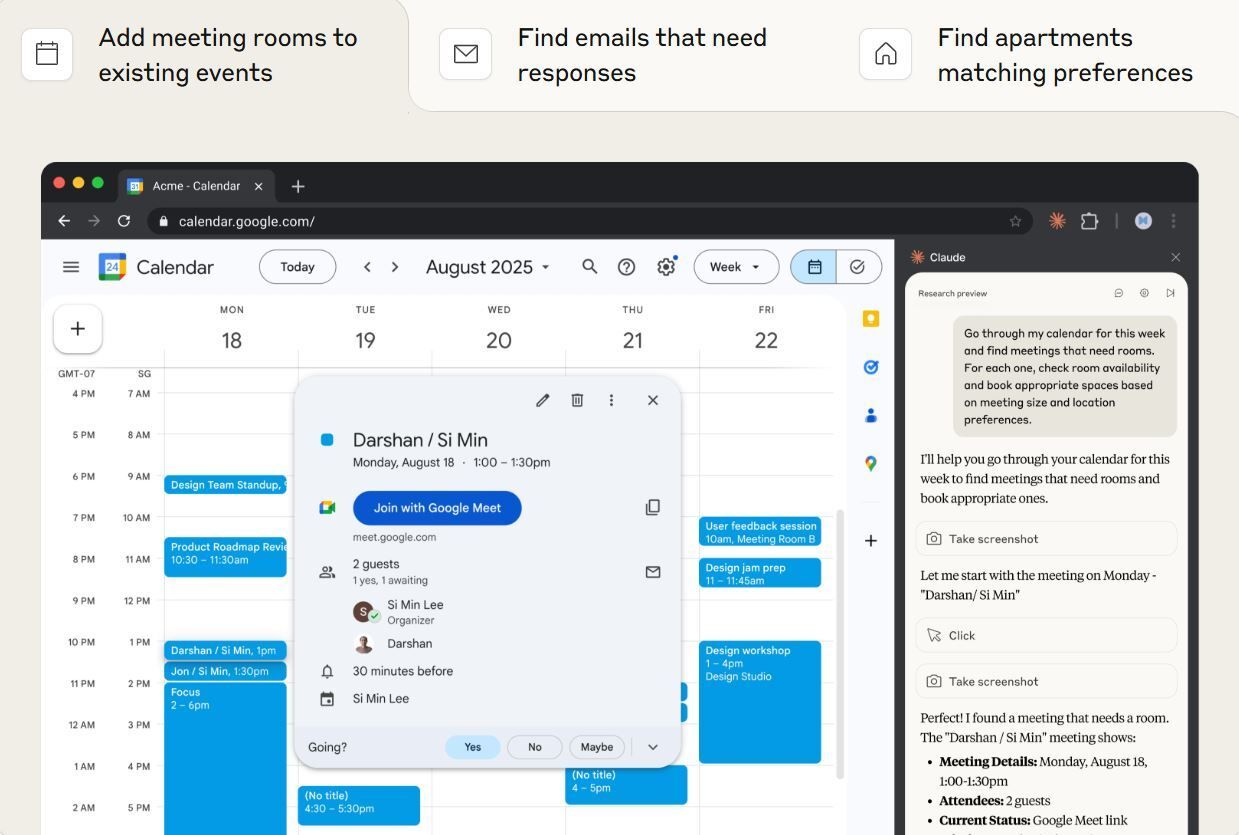Open the (No title) 4:30 – 5:30pm event
Viewport: 1239px width, 835px height.
[359, 805]
